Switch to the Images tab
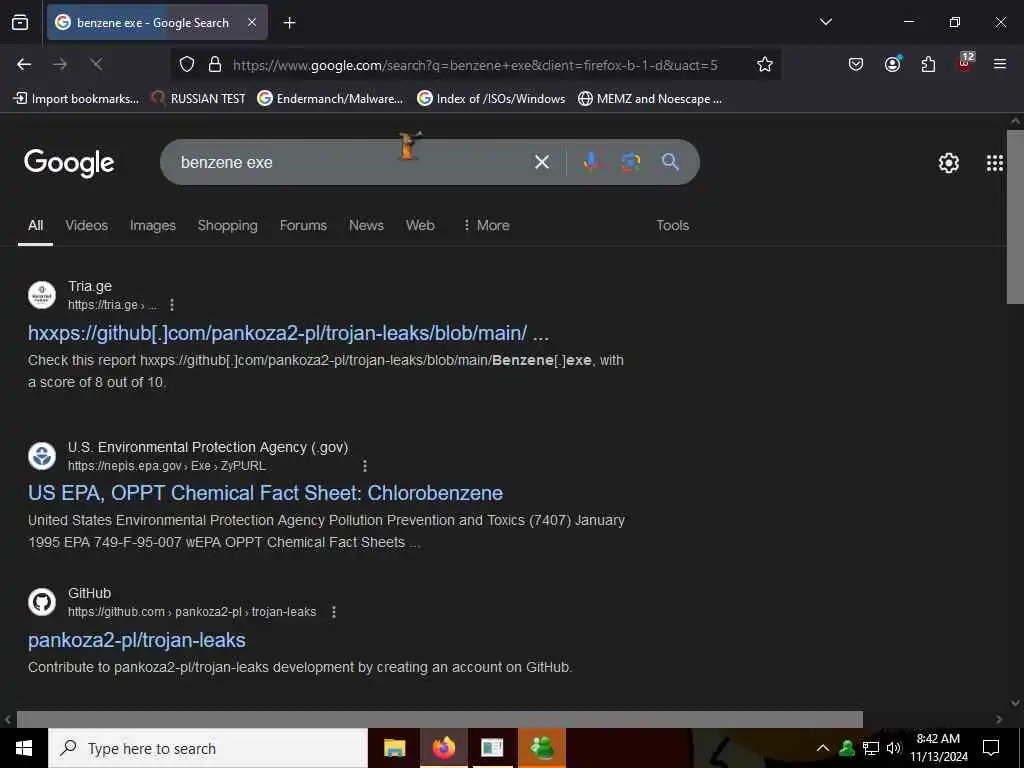 click(x=153, y=225)
